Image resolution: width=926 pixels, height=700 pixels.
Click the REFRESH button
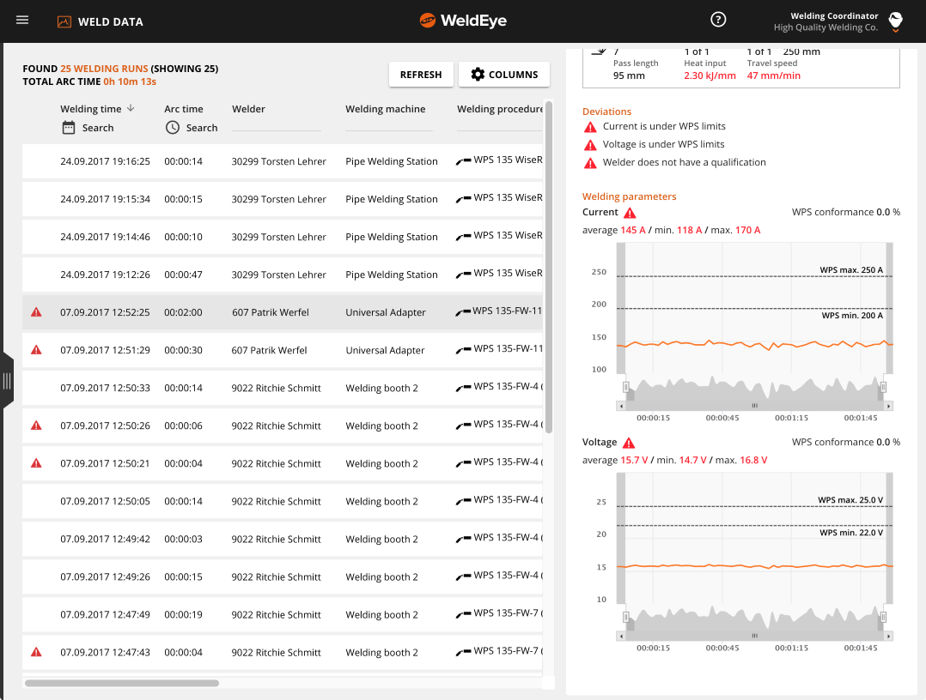[x=420, y=74]
